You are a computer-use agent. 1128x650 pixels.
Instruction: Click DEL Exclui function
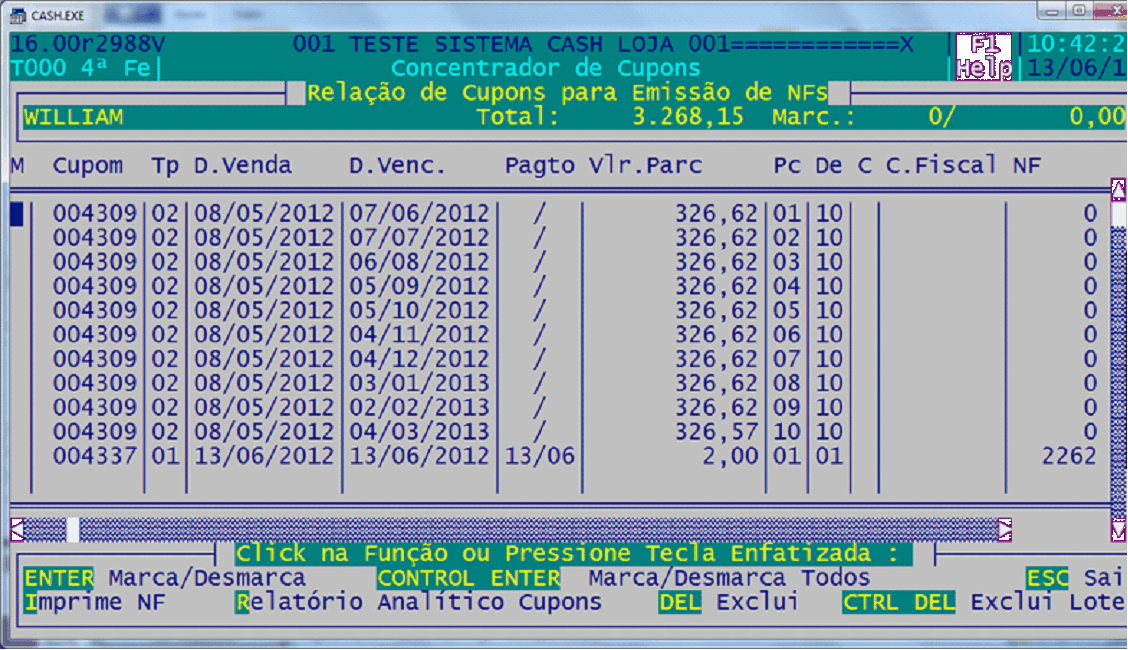pyautogui.click(x=727, y=602)
